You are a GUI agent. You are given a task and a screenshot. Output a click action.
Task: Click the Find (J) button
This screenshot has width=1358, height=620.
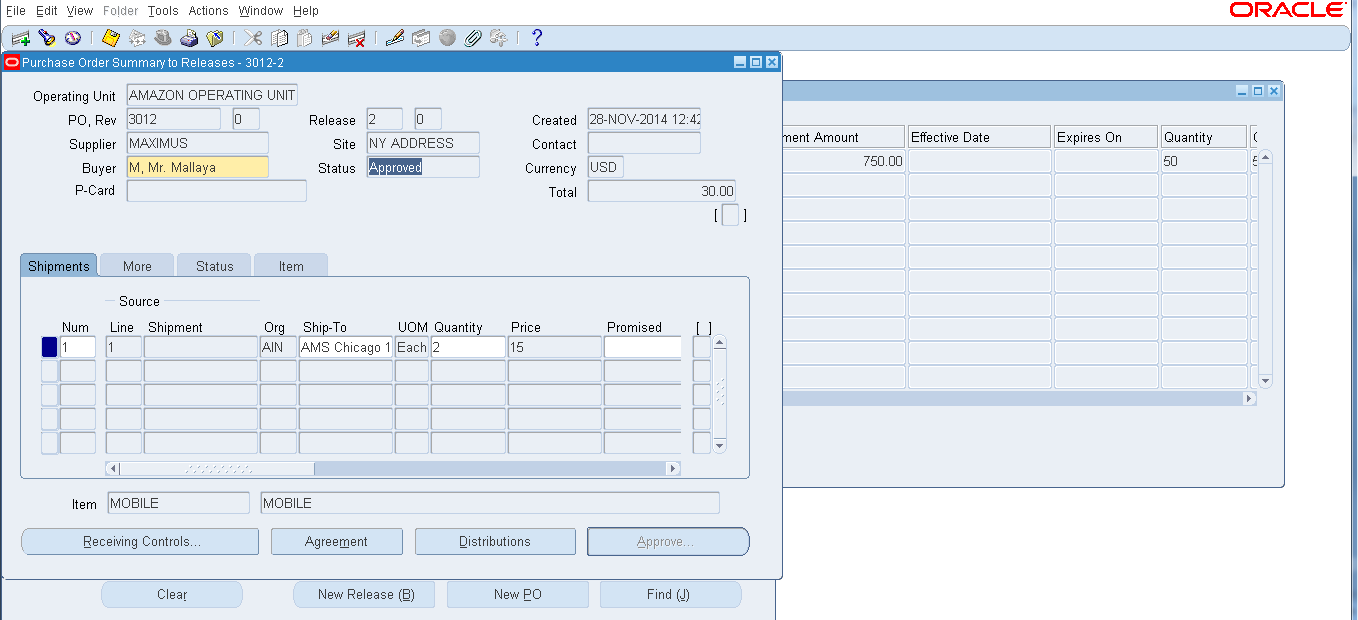(671, 595)
